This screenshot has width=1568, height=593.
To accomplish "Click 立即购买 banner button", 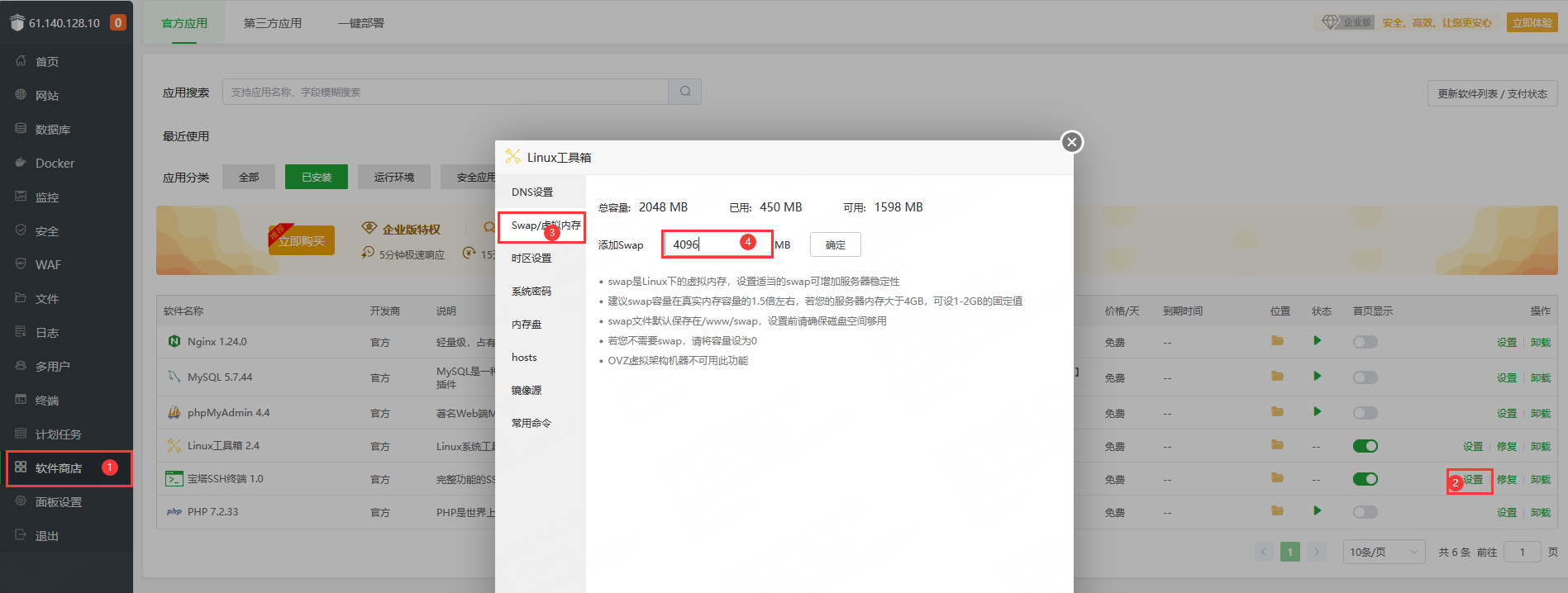I will coord(302,240).
